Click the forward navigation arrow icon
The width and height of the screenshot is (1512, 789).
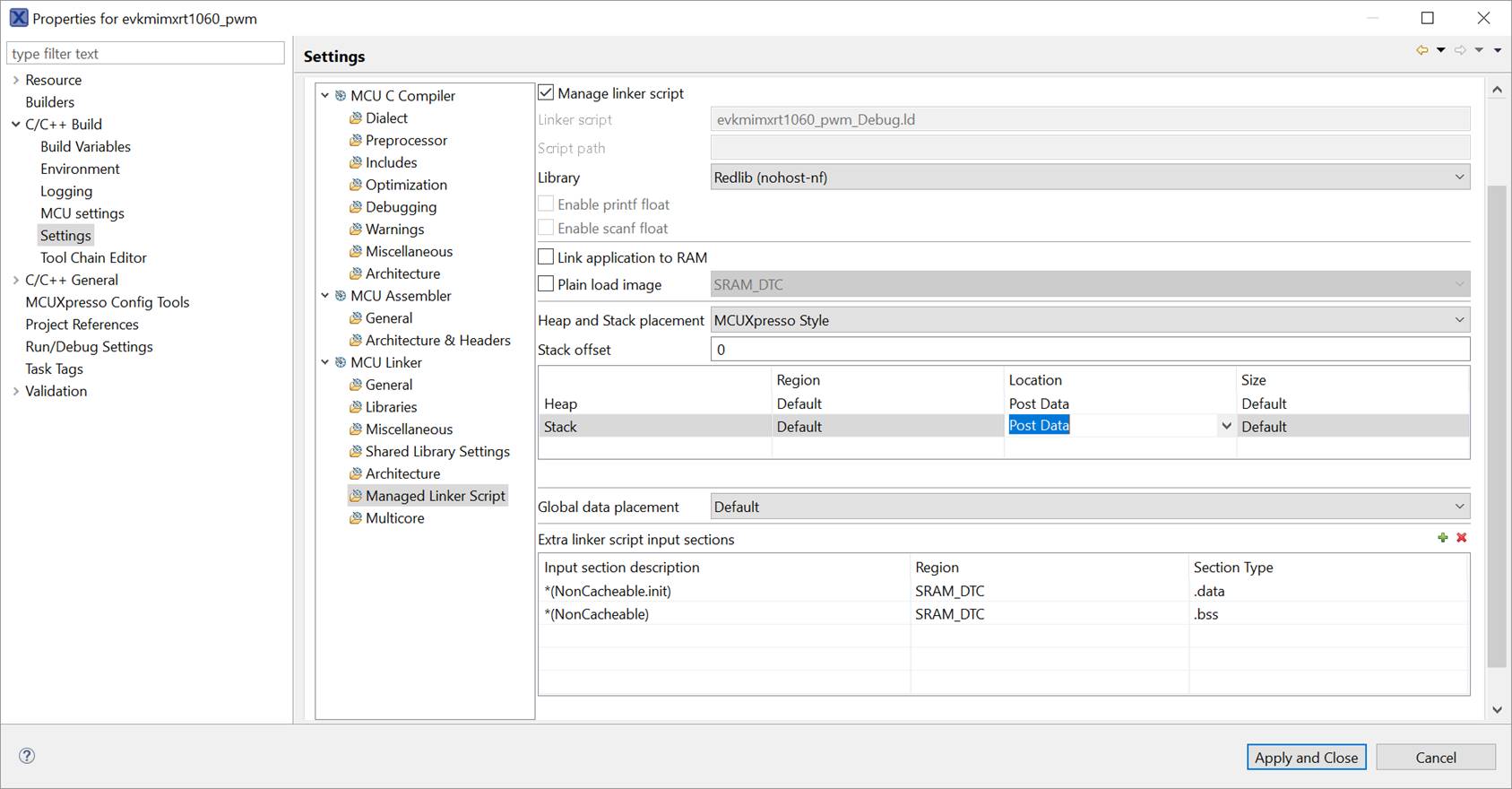coord(1460,50)
